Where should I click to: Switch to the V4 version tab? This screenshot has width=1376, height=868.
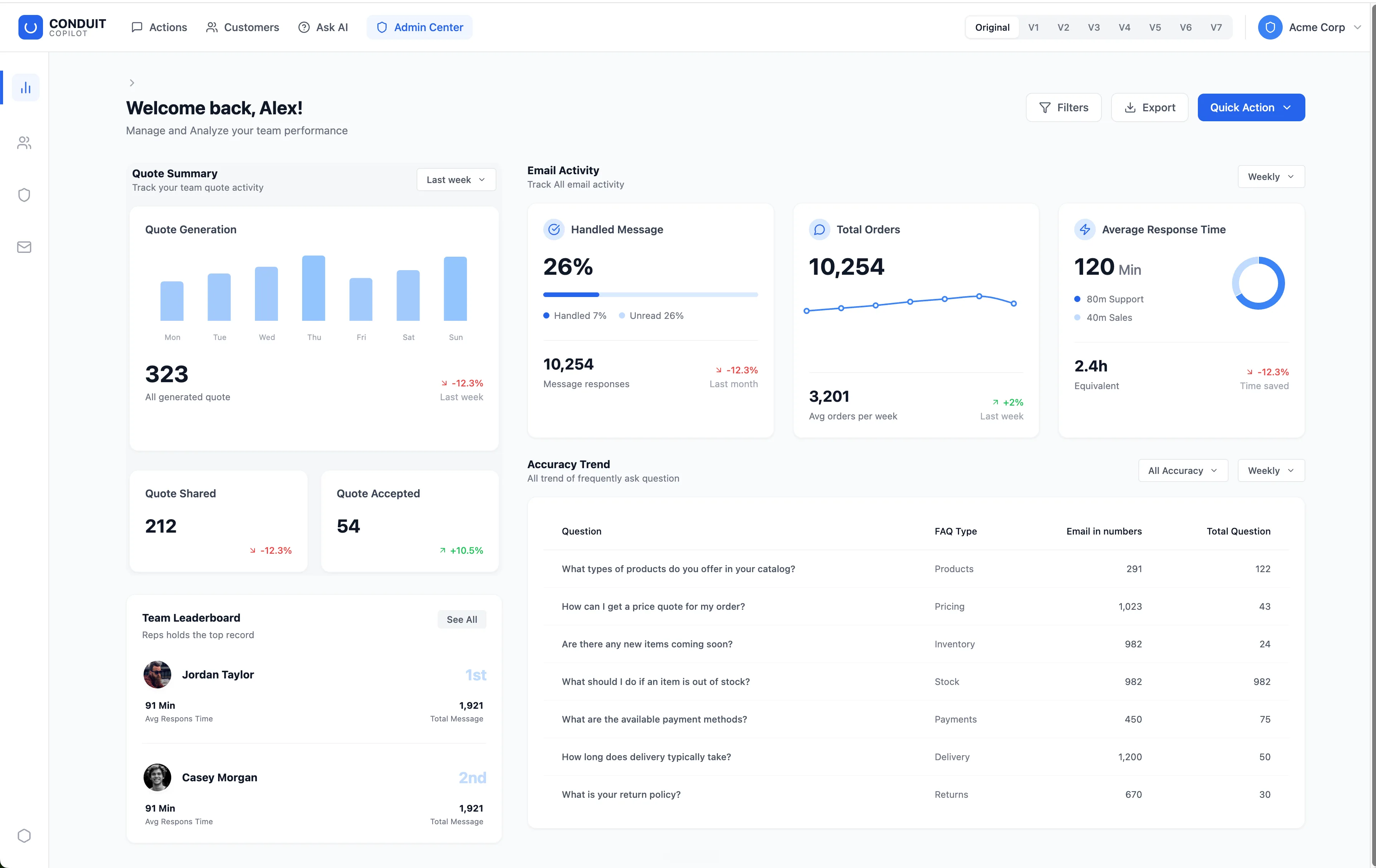(1124, 27)
